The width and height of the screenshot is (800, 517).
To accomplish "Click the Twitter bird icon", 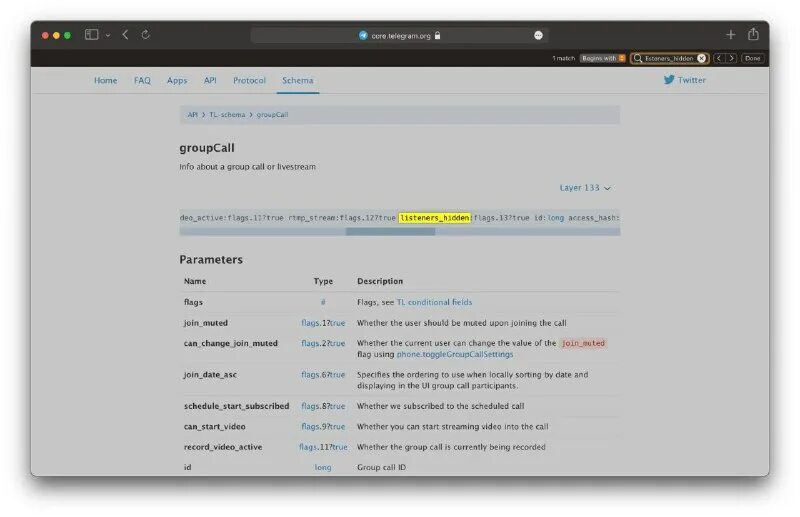I will (x=669, y=80).
